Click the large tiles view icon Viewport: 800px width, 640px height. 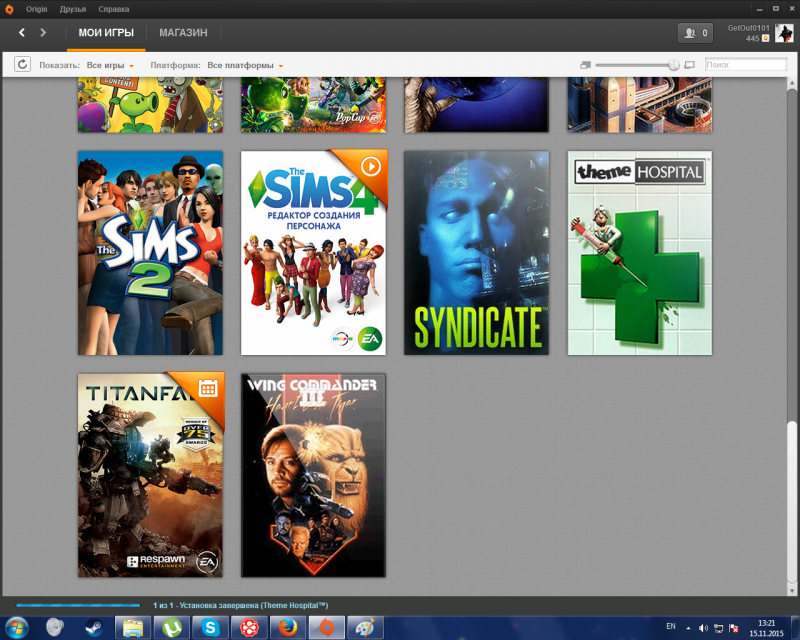(x=689, y=65)
